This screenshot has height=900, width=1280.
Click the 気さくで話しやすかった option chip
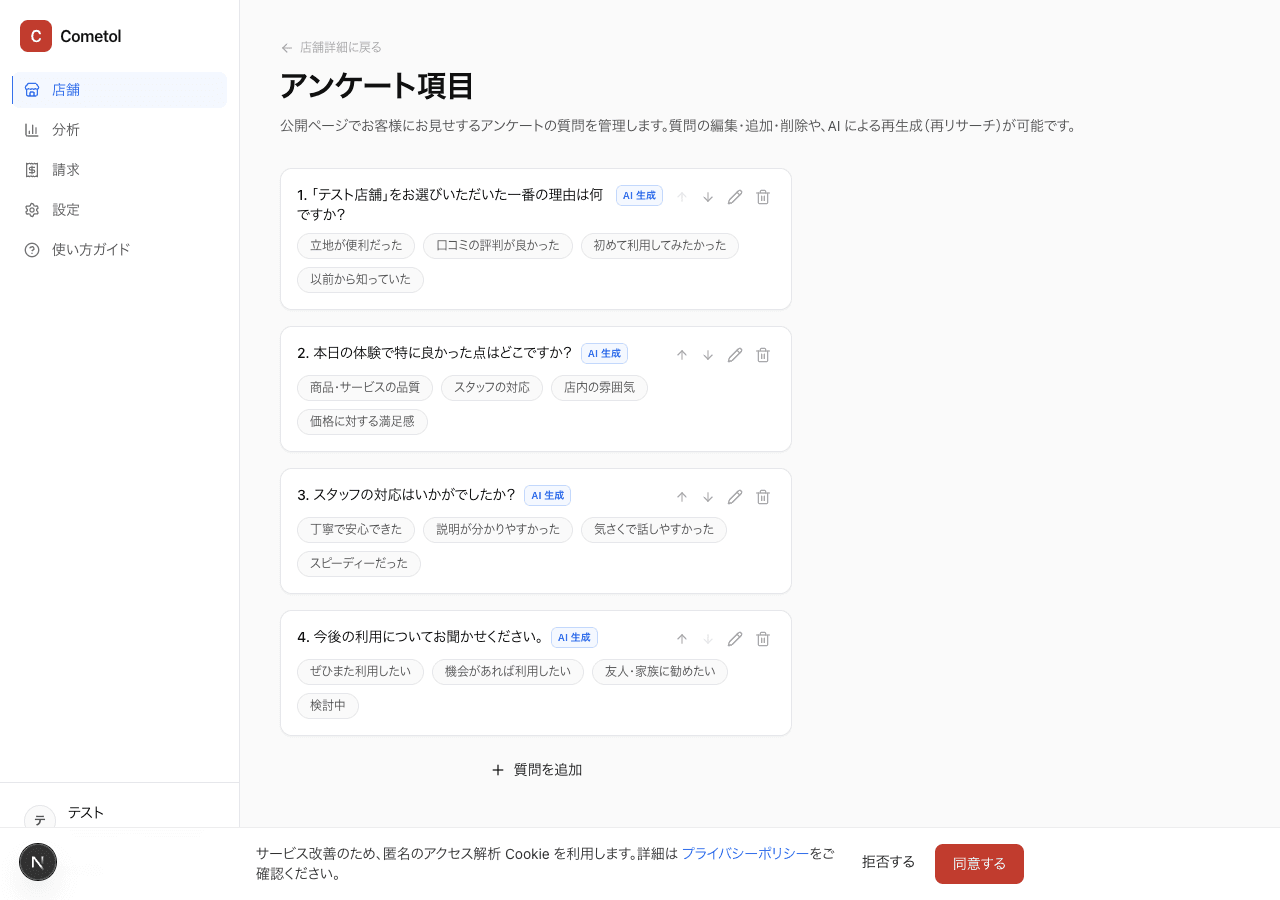coord(654,530)
